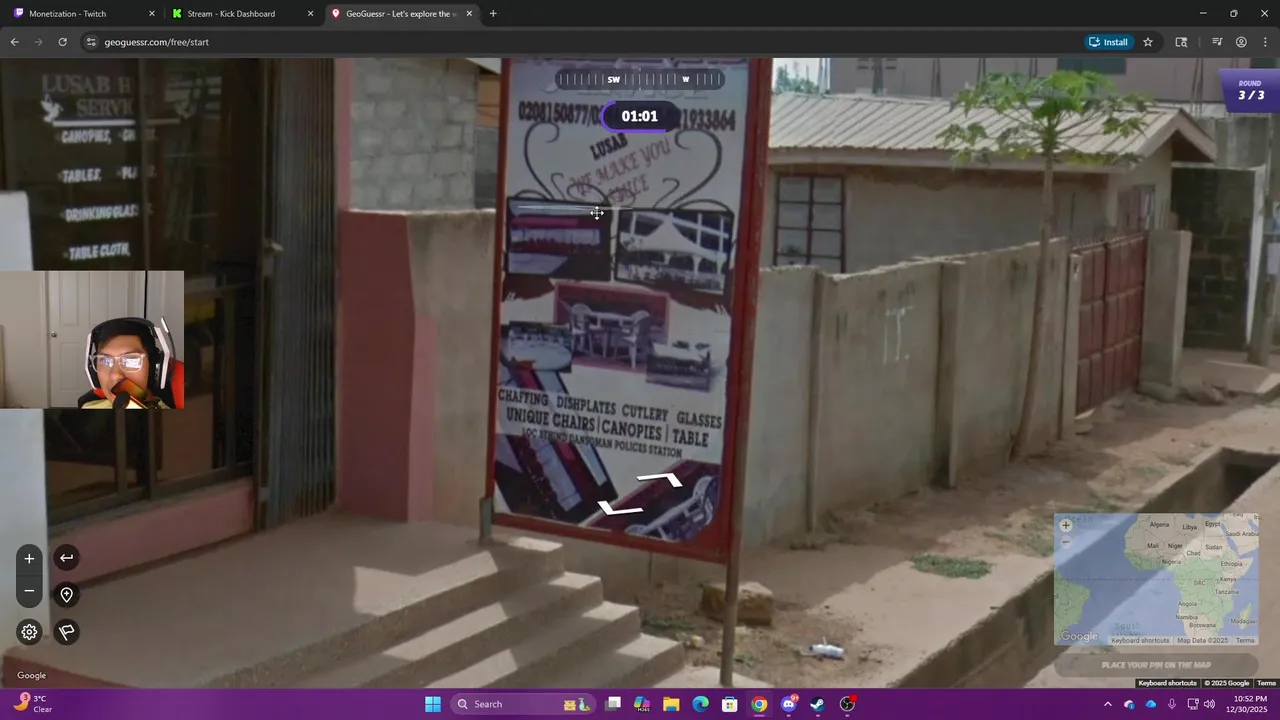Click the Google logo in street view
1280x720 pixels.
click(31, 675)
